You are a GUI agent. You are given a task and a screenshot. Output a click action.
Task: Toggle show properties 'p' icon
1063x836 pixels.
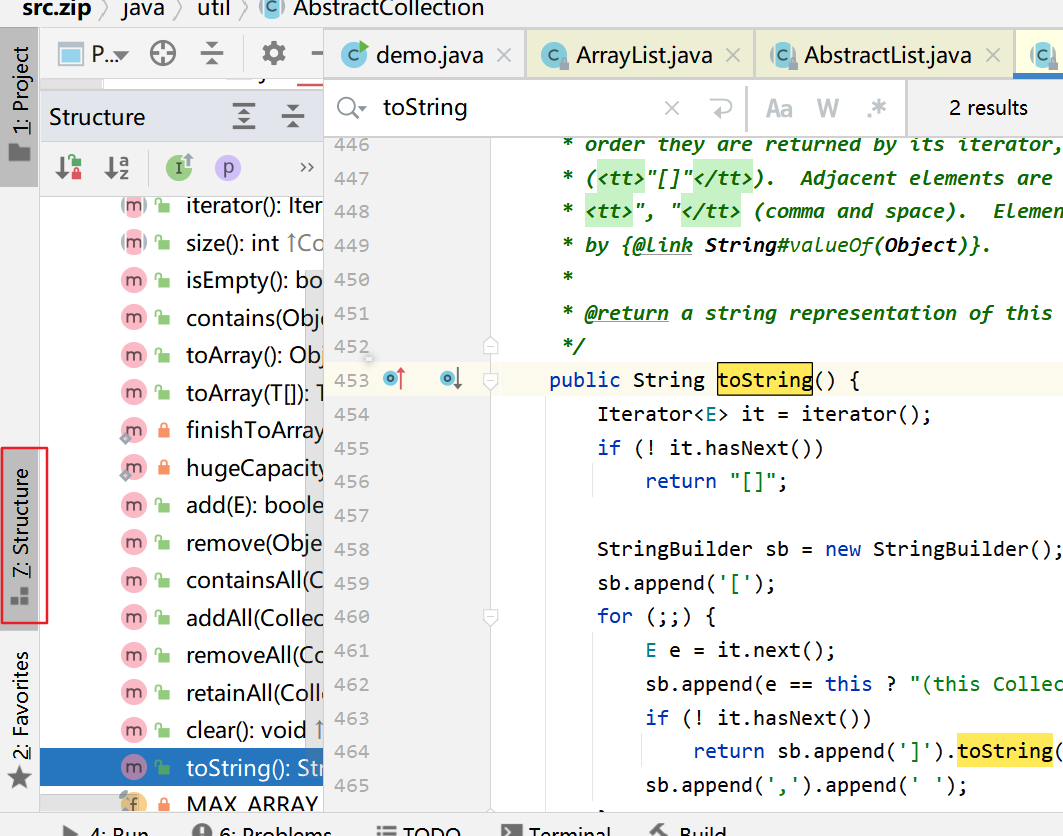click(228, 167)
